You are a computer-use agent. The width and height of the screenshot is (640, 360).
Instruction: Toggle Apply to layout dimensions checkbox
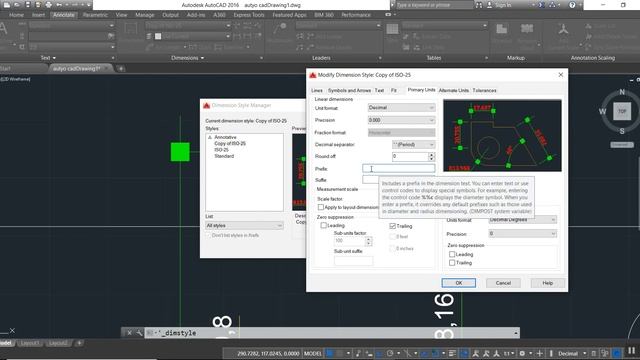point(321,207)
